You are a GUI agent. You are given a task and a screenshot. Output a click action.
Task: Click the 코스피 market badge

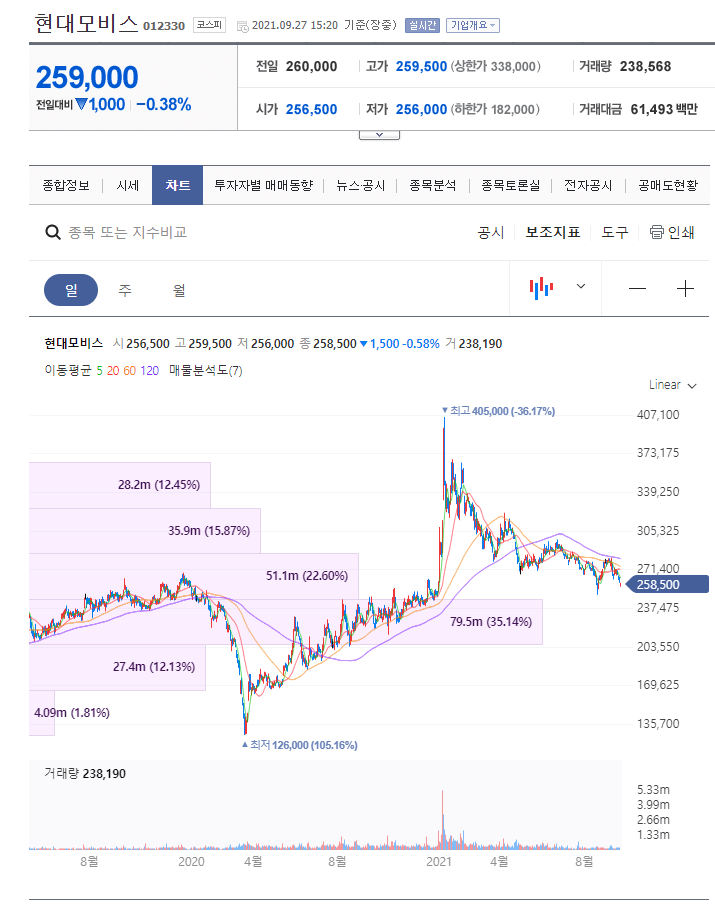coord(209,25)
